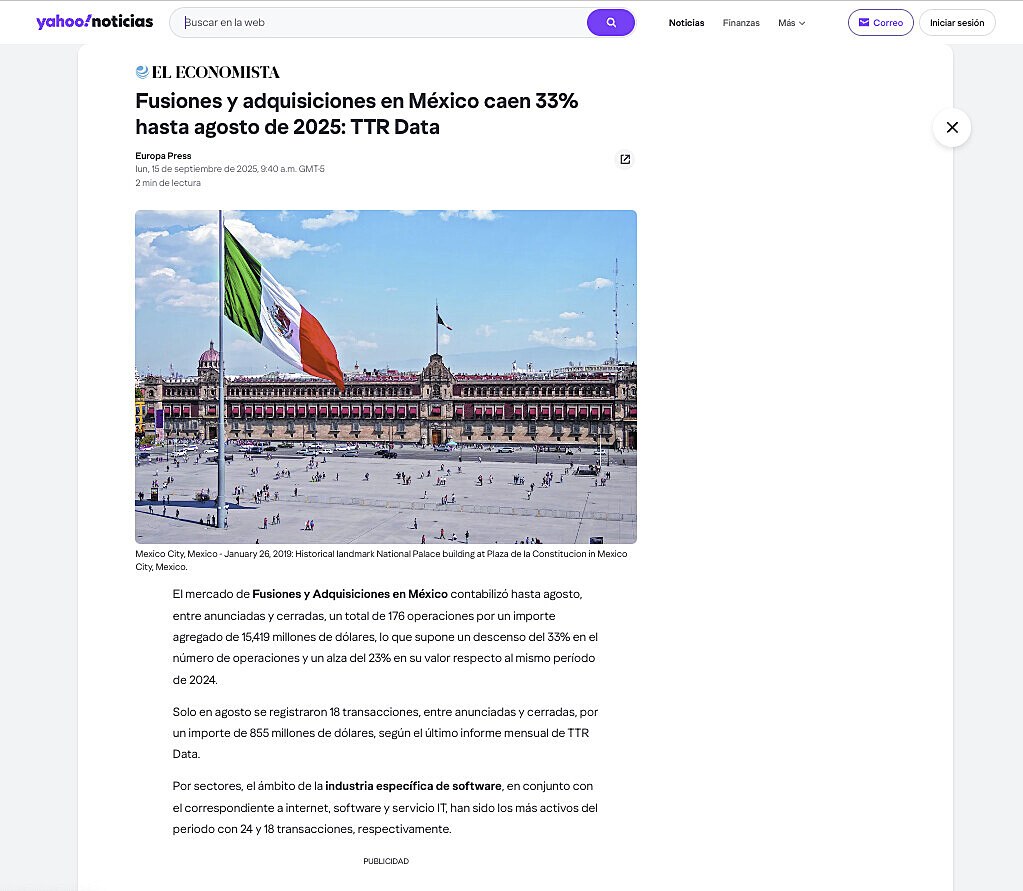Click the Yahoo Noticias logo
The width and height of the screenshot is (1023, 891).
(x=95, y=22)
